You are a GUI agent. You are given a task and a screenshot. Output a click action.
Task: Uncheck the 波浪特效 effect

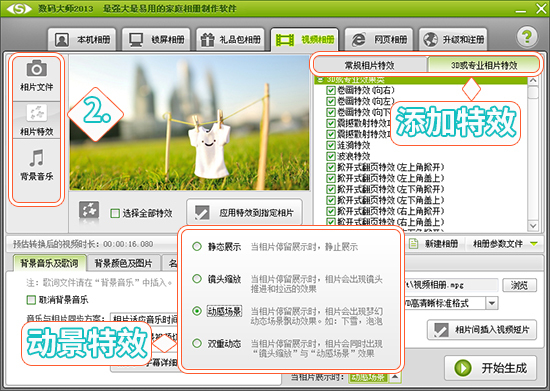pyautogui.click(x=330, y=156)
